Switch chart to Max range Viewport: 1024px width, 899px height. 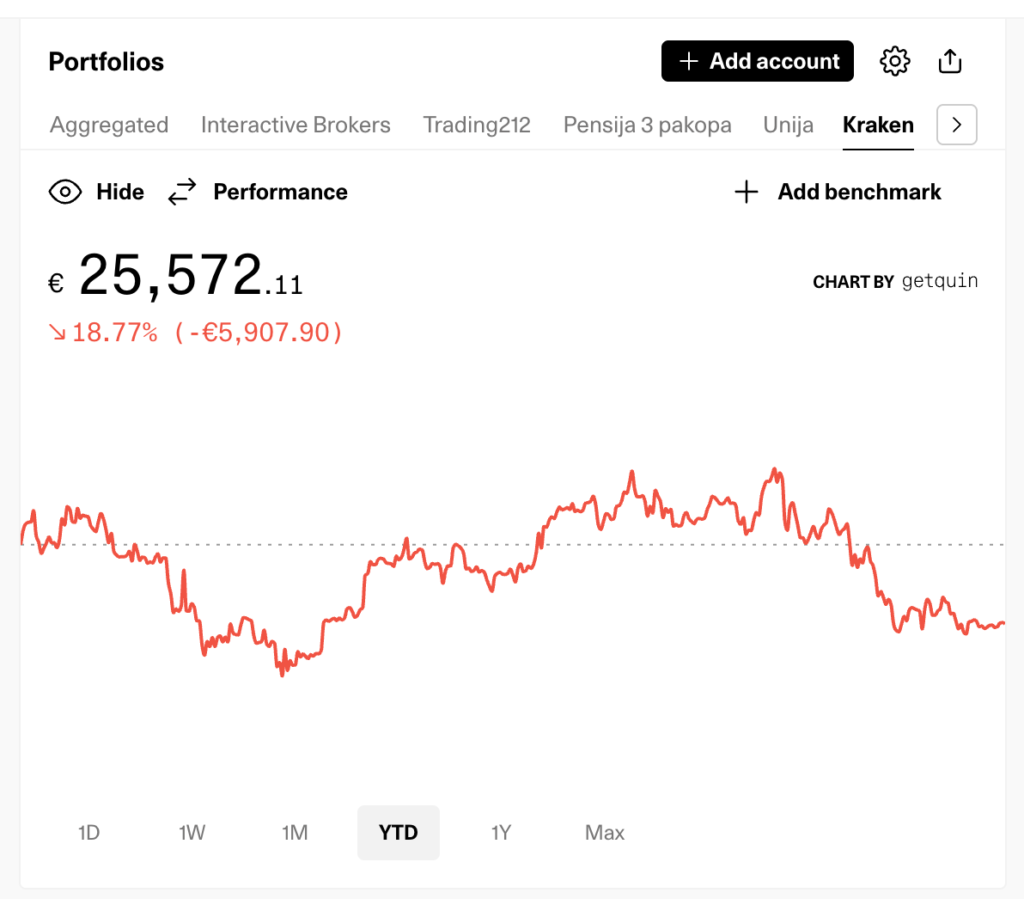605,832
